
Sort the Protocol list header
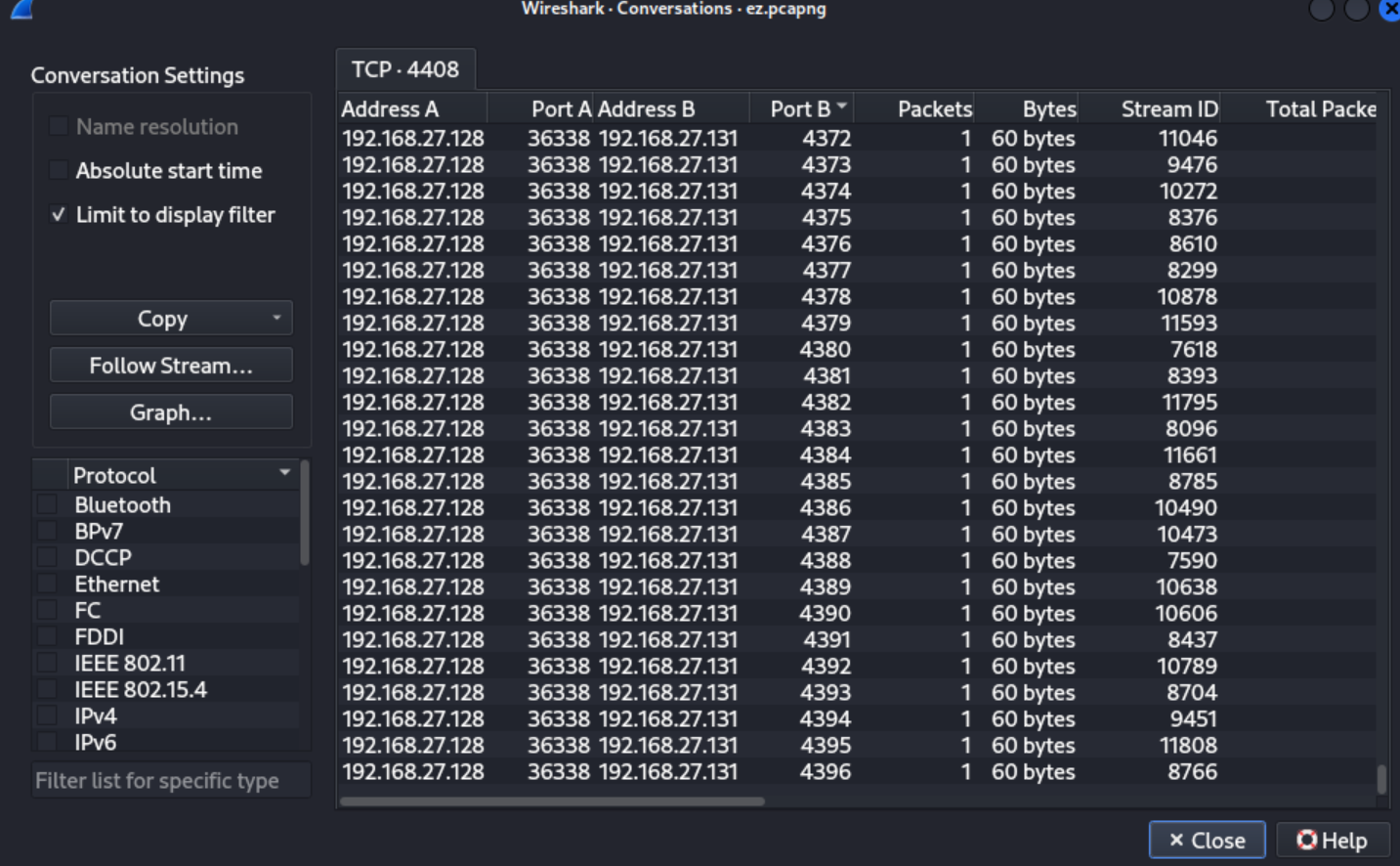182,475
